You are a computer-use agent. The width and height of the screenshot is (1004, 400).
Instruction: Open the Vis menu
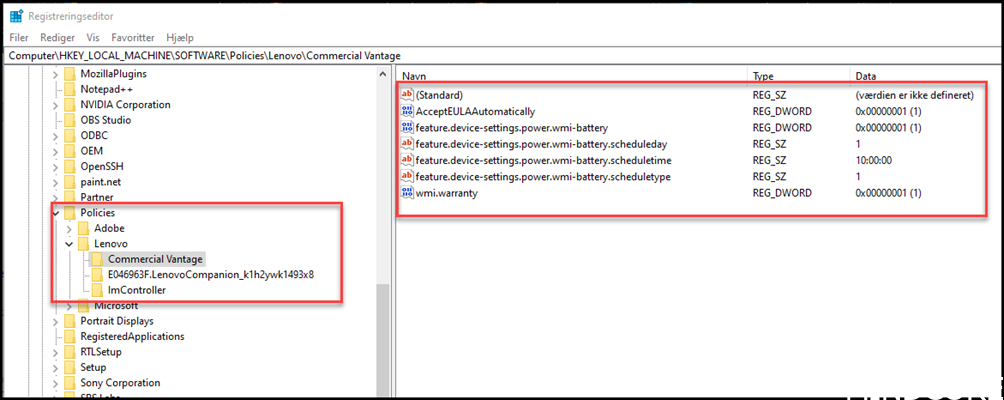[93, 38]
